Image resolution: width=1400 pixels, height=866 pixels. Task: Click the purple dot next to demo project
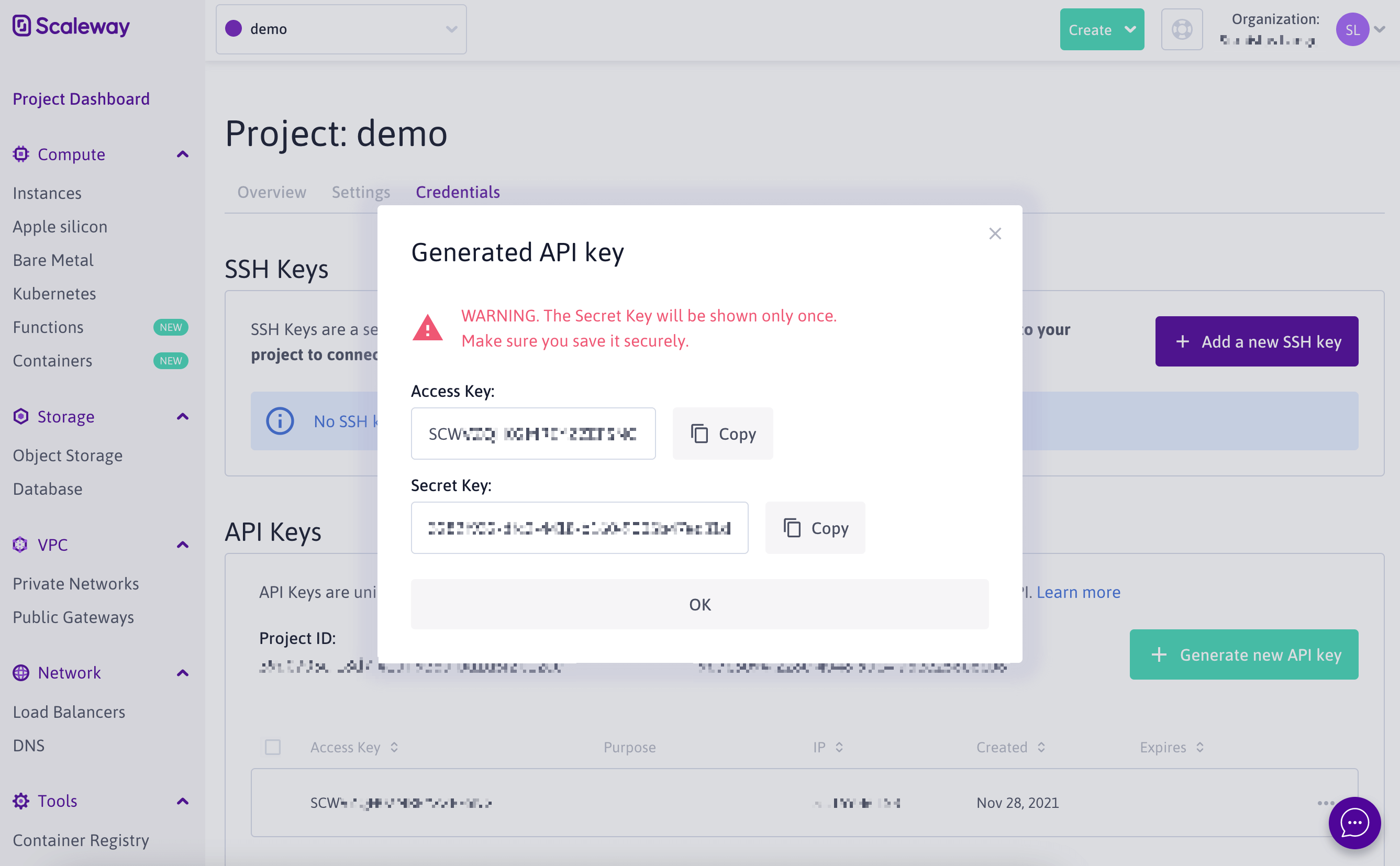pyautogui.click(x=234, y=29)
